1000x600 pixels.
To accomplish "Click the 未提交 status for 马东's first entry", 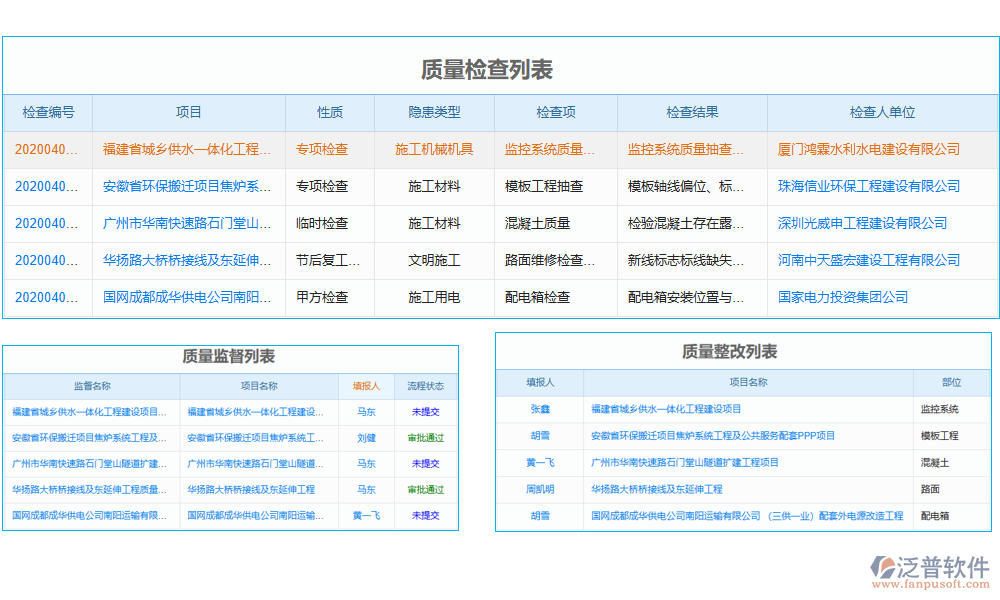I will click(426, 411).
